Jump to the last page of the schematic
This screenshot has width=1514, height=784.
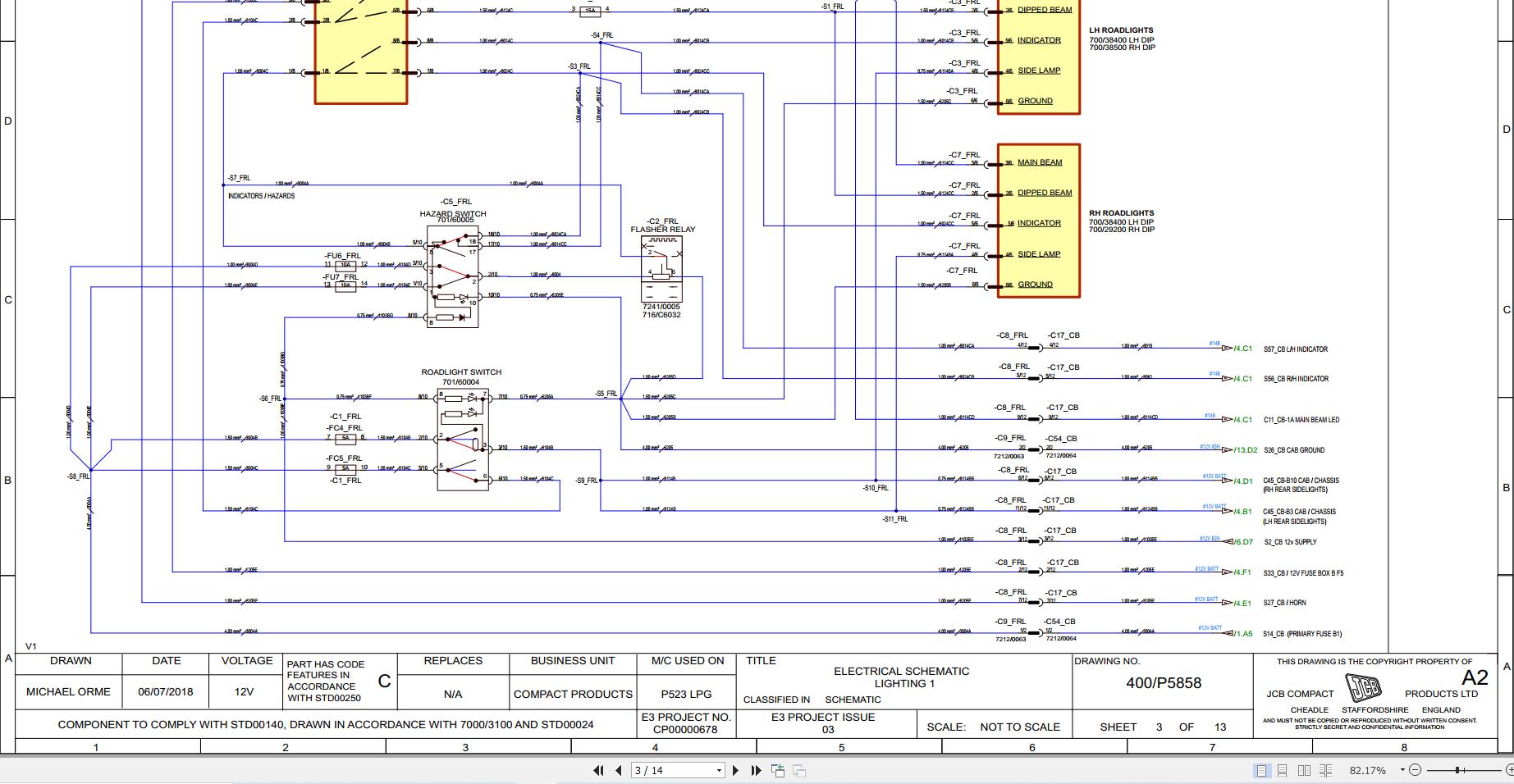pos(755,771)
